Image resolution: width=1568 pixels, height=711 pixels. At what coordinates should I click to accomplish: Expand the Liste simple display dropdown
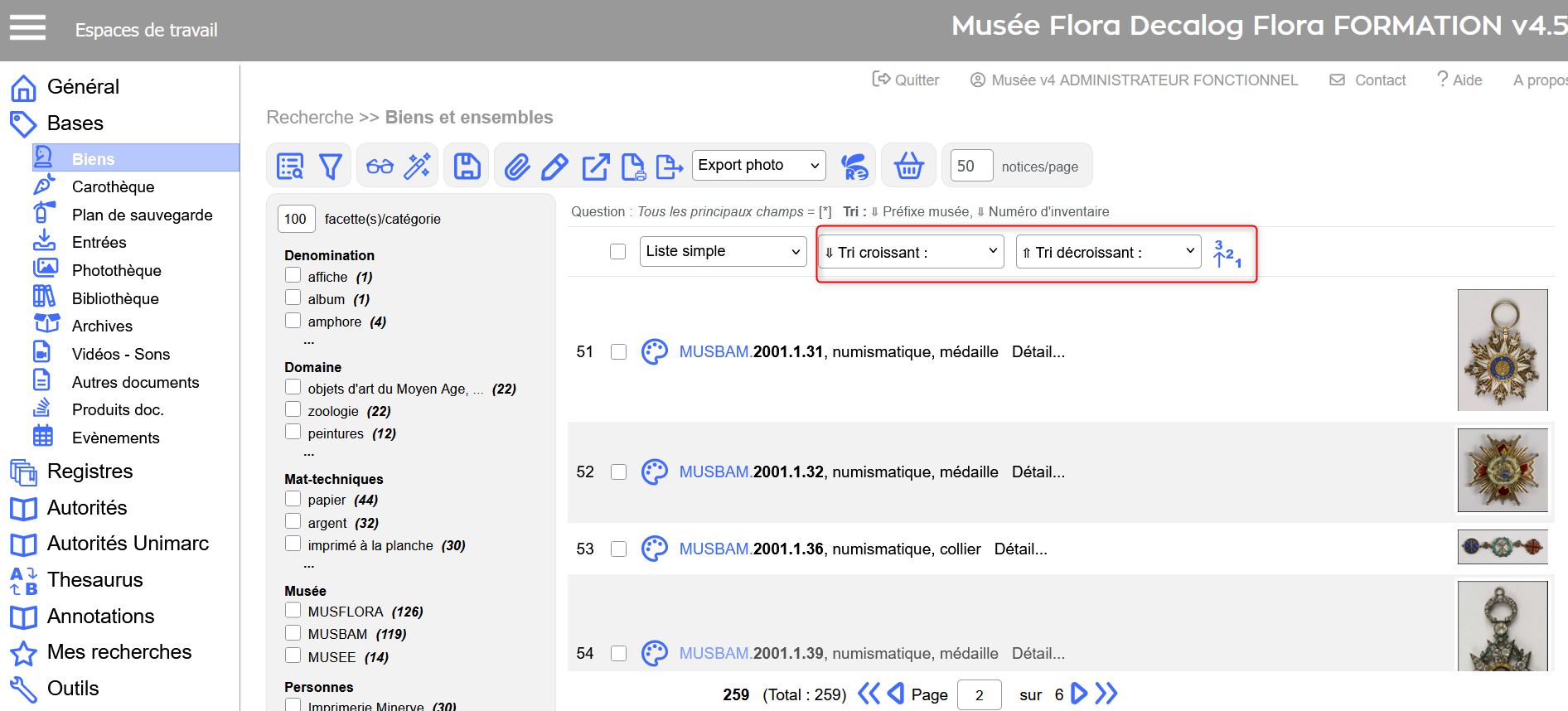click(723, 252)
